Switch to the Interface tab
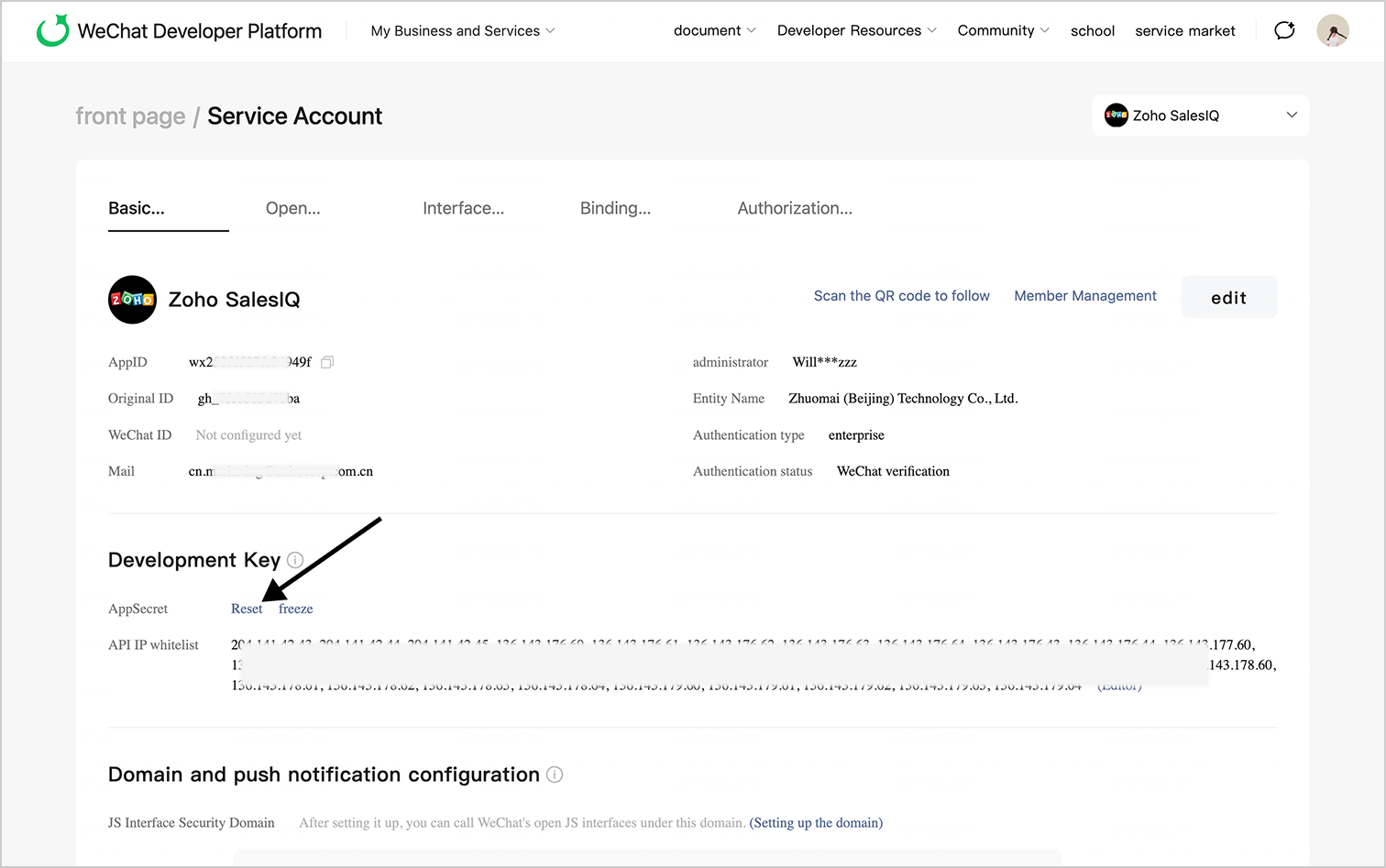1386x868 pixels. (463, 208)
